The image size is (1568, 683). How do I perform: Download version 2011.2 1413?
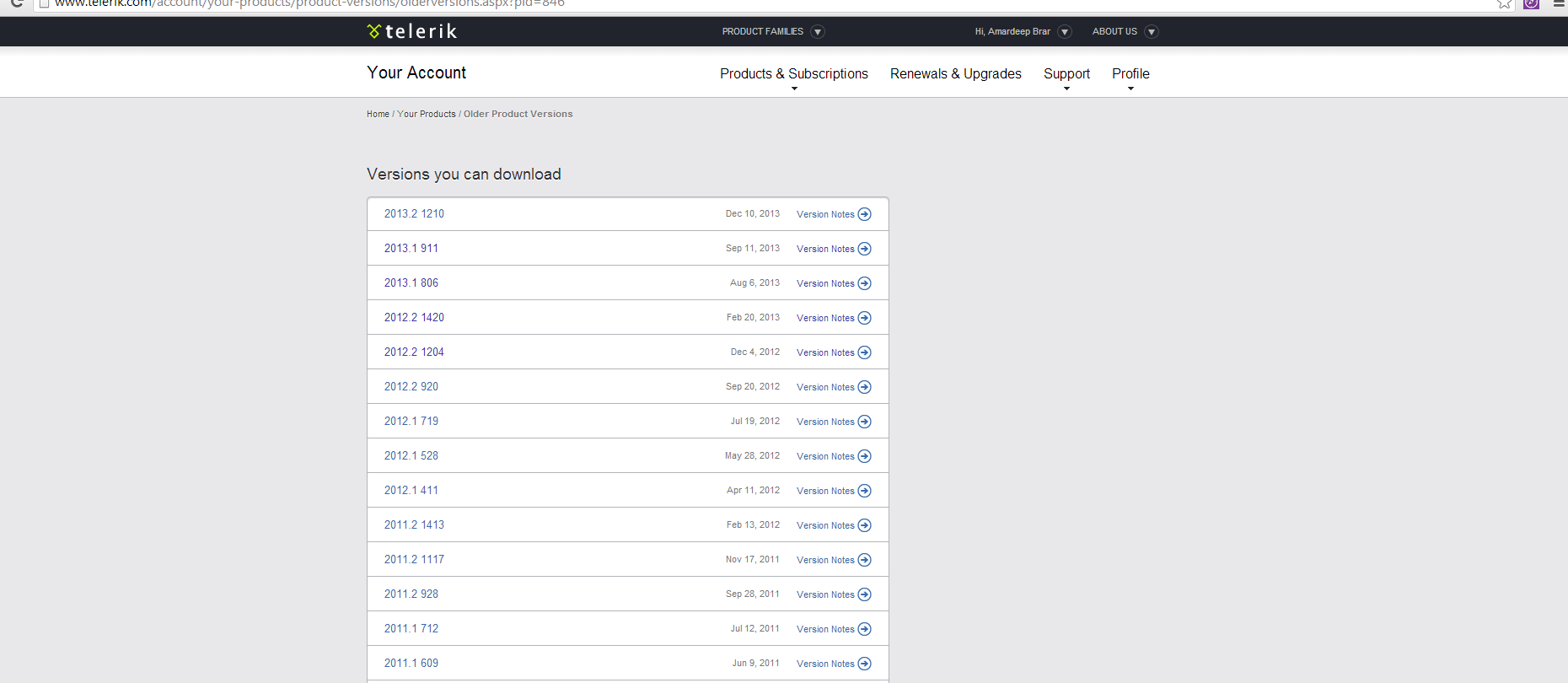click(x=414, y=525)
